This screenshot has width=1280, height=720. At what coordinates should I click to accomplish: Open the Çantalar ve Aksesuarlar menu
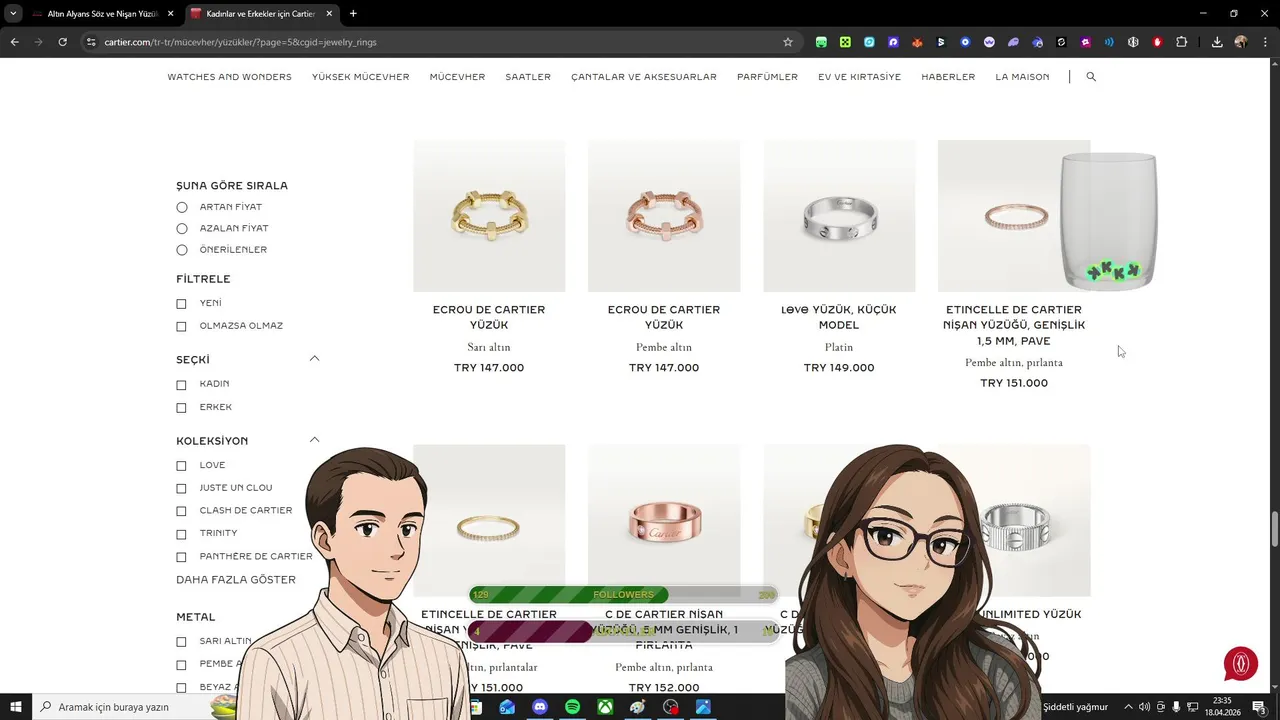click(x=644, y=77)
